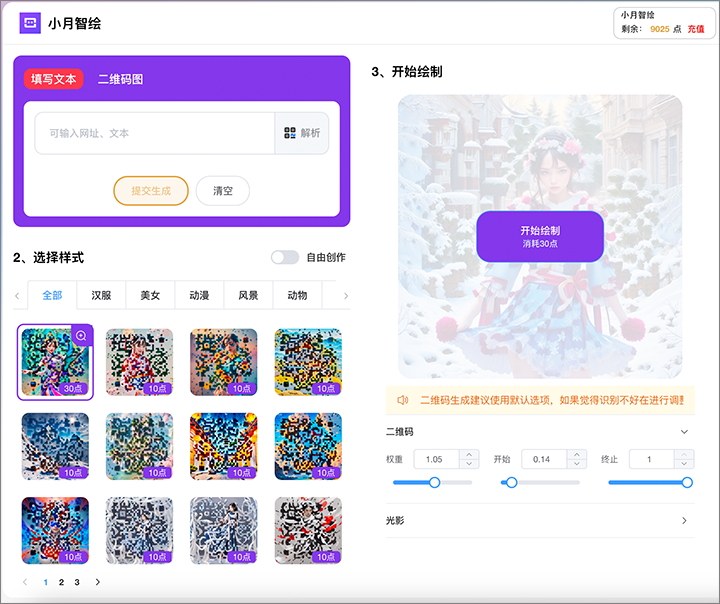Click the 终止 value field showing 1
This screenshot has height=604, width=720.
point(652,459)
